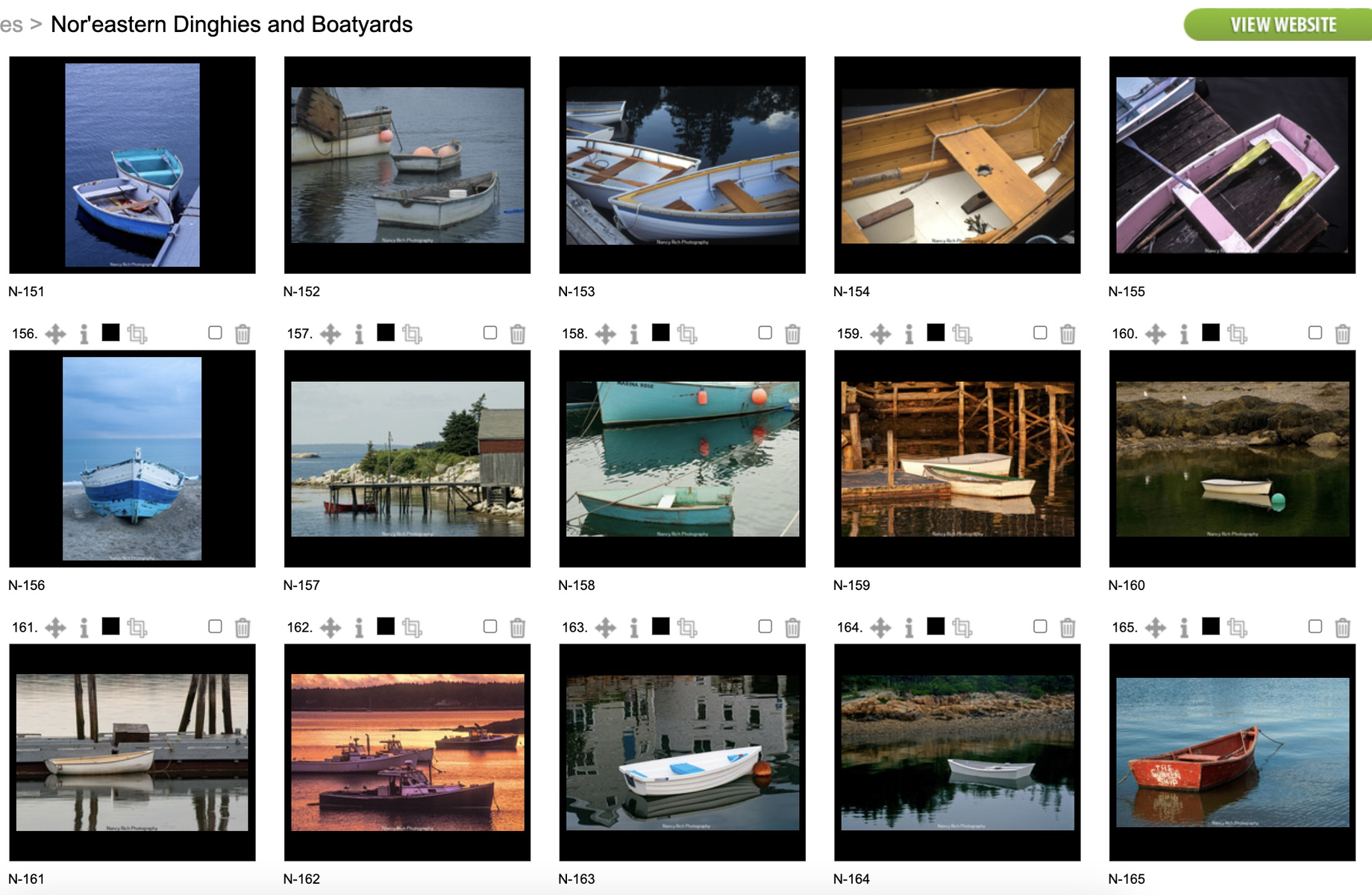1372x895 pixels.
Task: Delete image 159 with trash icon
Action: pyautogui.click(x=1068, y=333)
